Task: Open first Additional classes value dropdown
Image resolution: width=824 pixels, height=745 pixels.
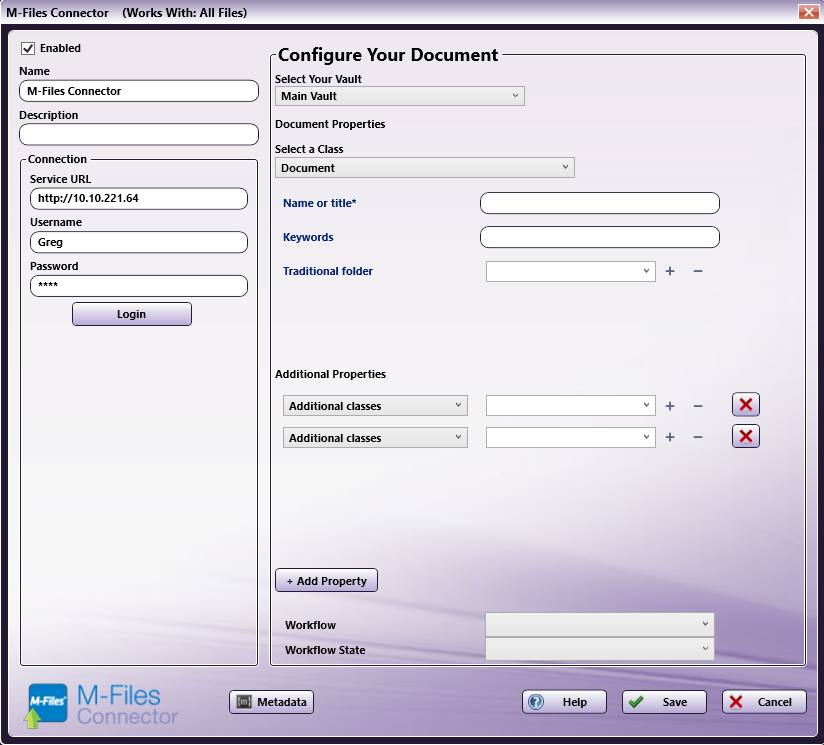Action: 571,406
